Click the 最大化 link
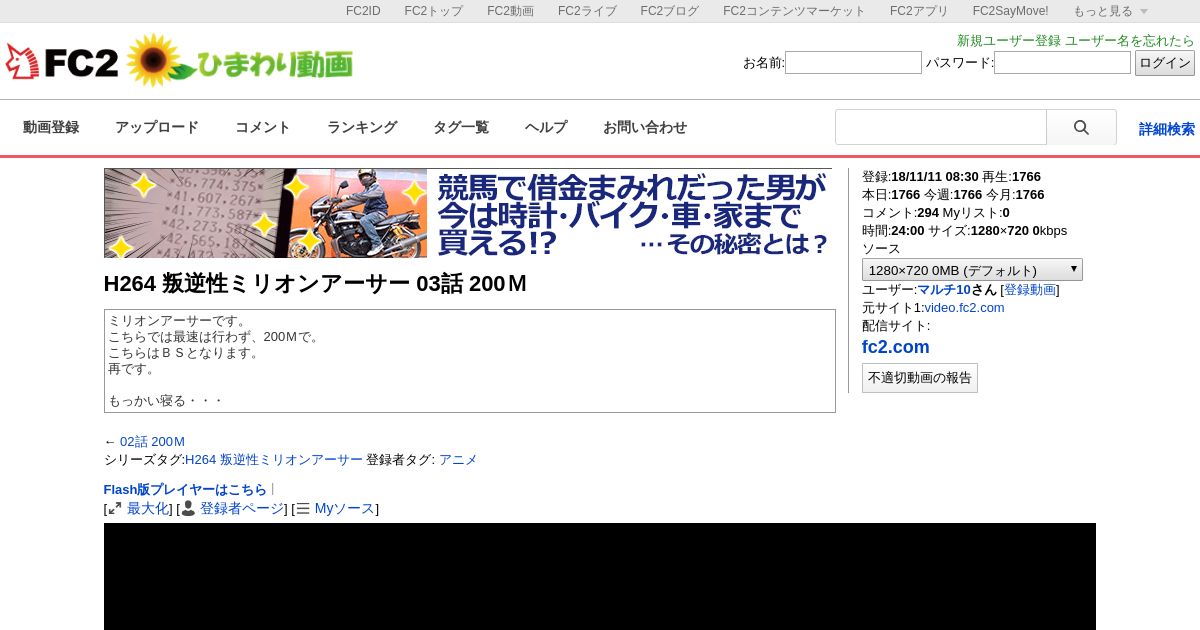 coord(148,509)
